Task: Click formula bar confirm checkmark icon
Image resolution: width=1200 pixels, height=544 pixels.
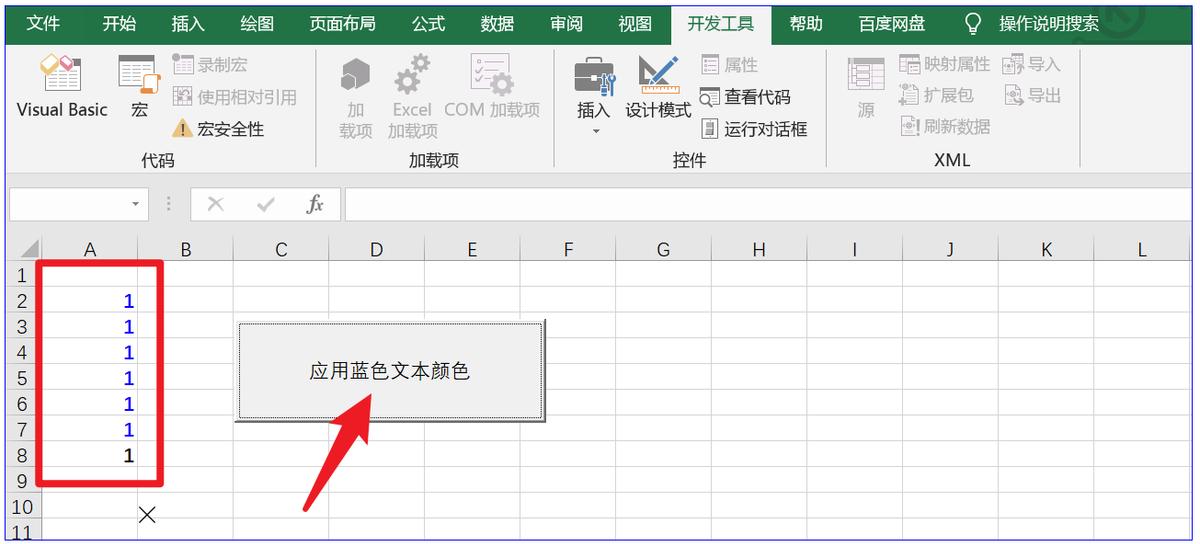Action: pyautogui.click(x=265, y=205)
